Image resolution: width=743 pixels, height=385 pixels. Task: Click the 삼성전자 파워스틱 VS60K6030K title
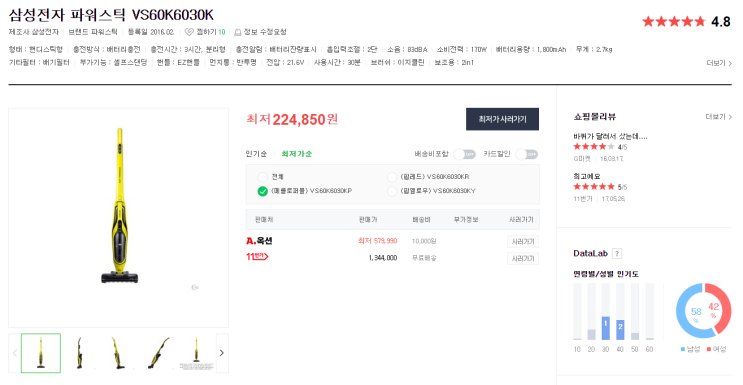click(111, 15)
